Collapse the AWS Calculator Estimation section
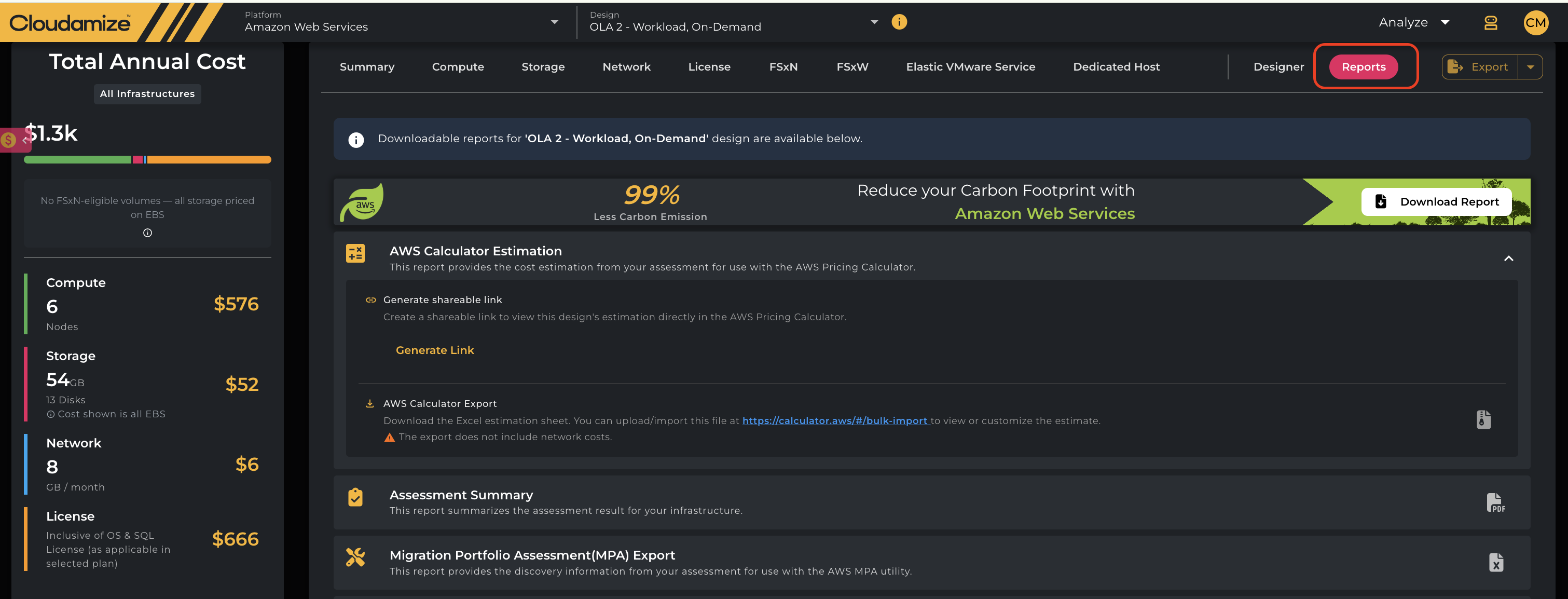1568x599 pixels. coord(1508,258)
